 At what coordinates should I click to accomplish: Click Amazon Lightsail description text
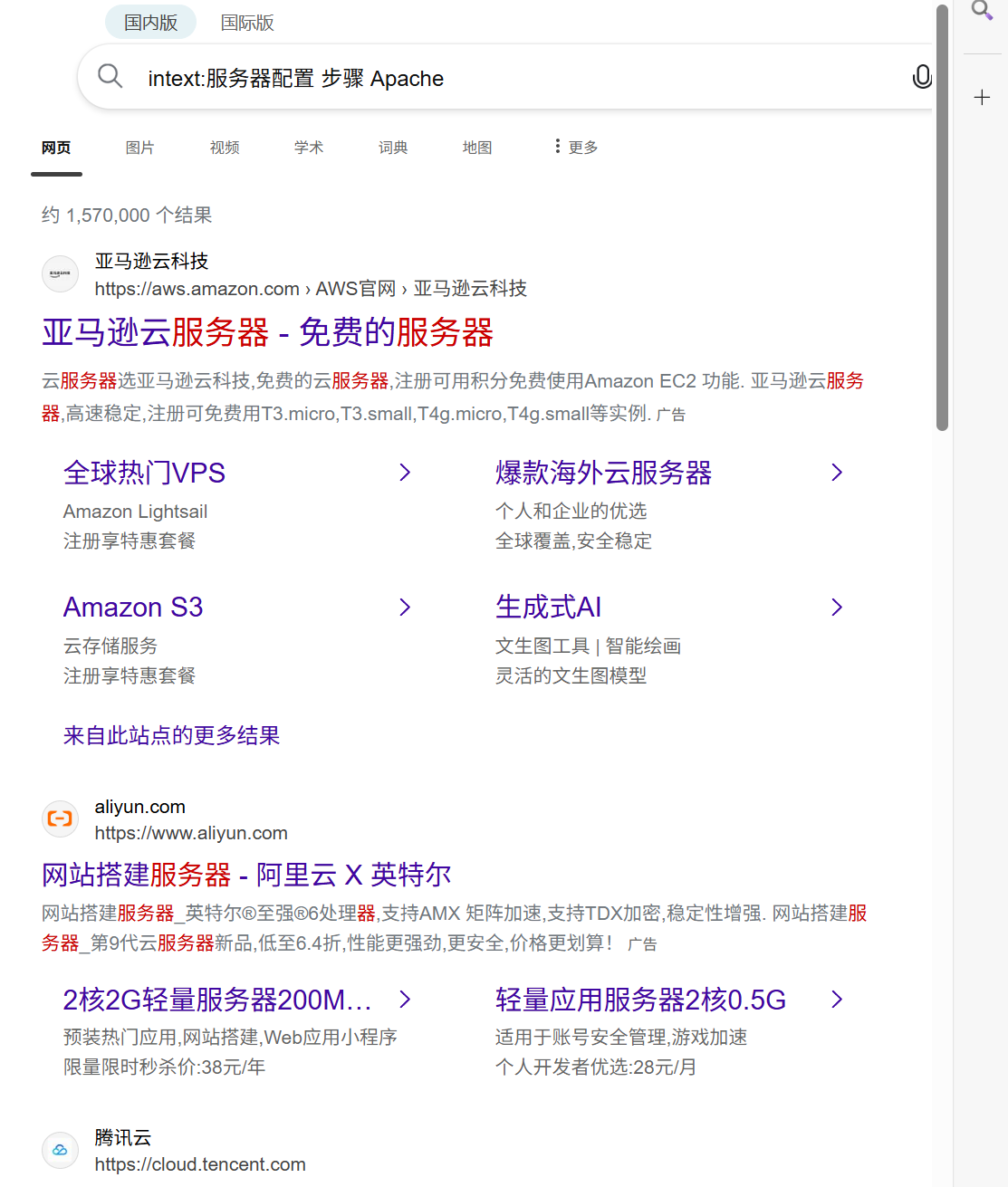pos(135,512)
